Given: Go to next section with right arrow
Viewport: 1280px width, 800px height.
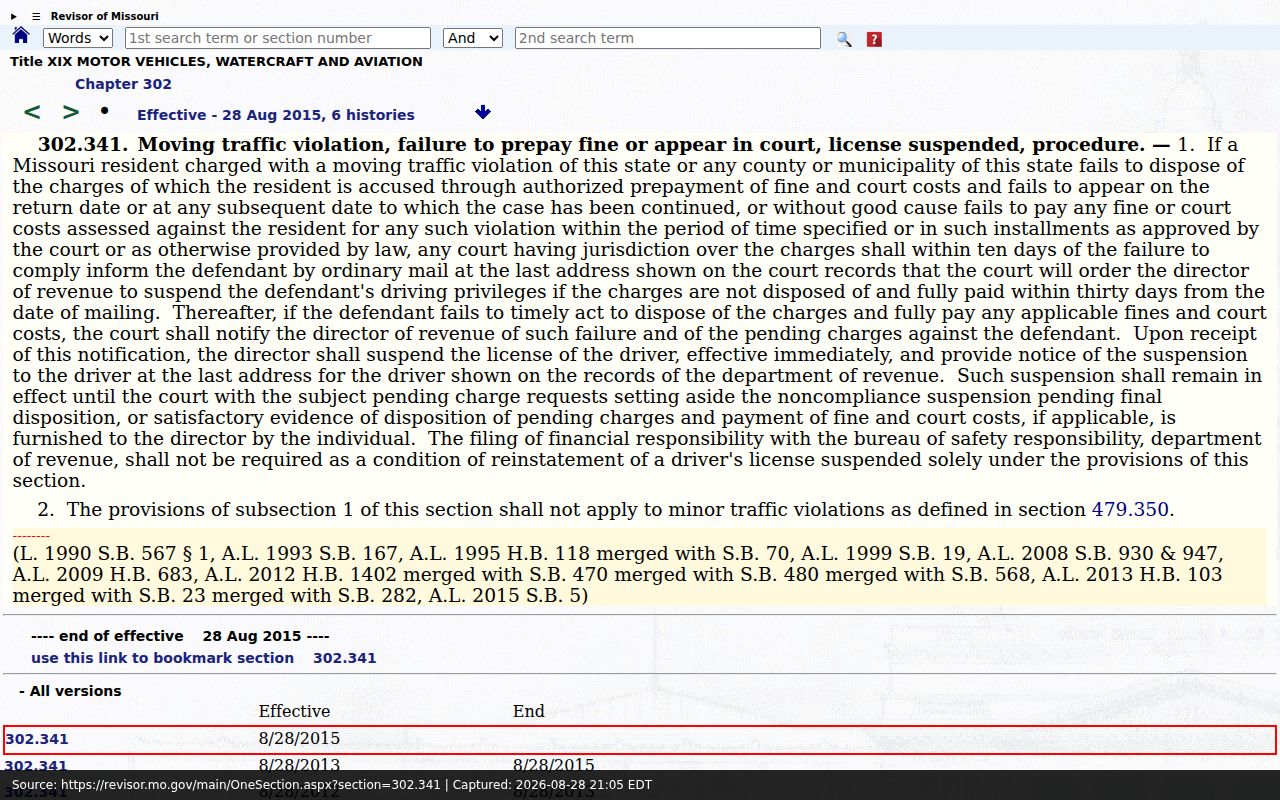Looking at the screenshot, I should tap(71, 112).
